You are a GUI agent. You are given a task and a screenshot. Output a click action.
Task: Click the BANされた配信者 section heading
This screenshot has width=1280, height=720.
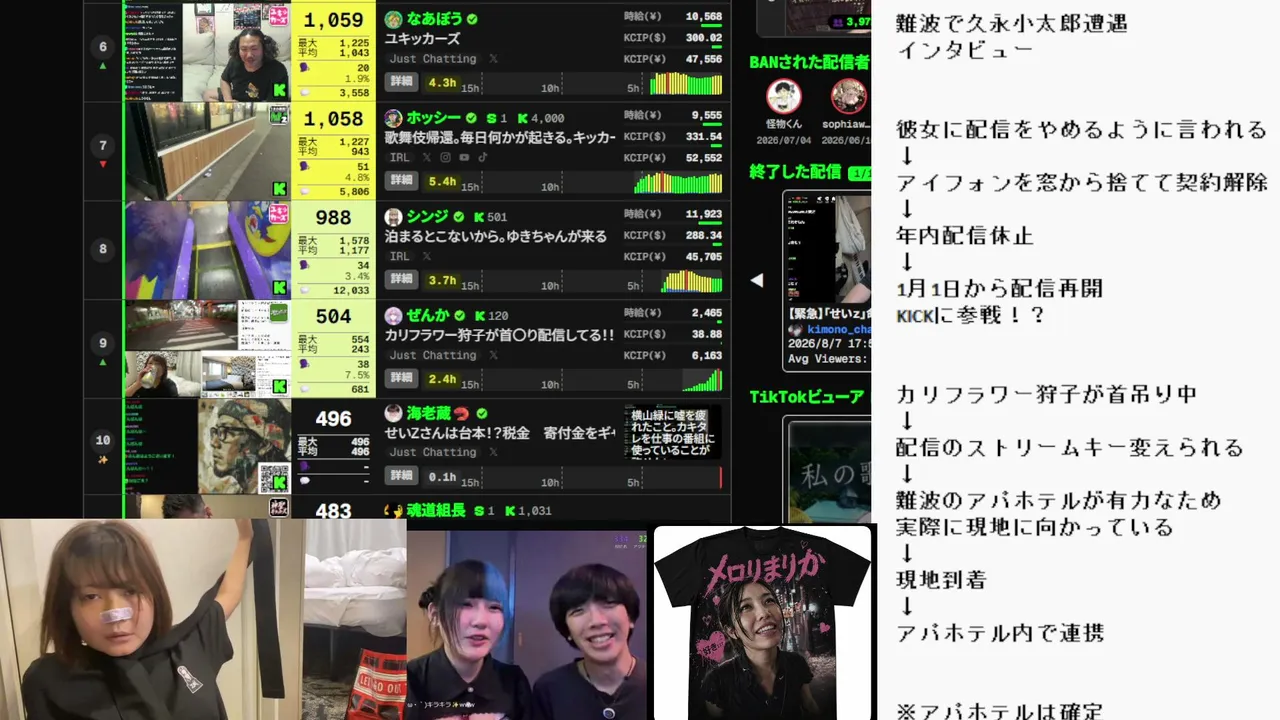point(809,62)
